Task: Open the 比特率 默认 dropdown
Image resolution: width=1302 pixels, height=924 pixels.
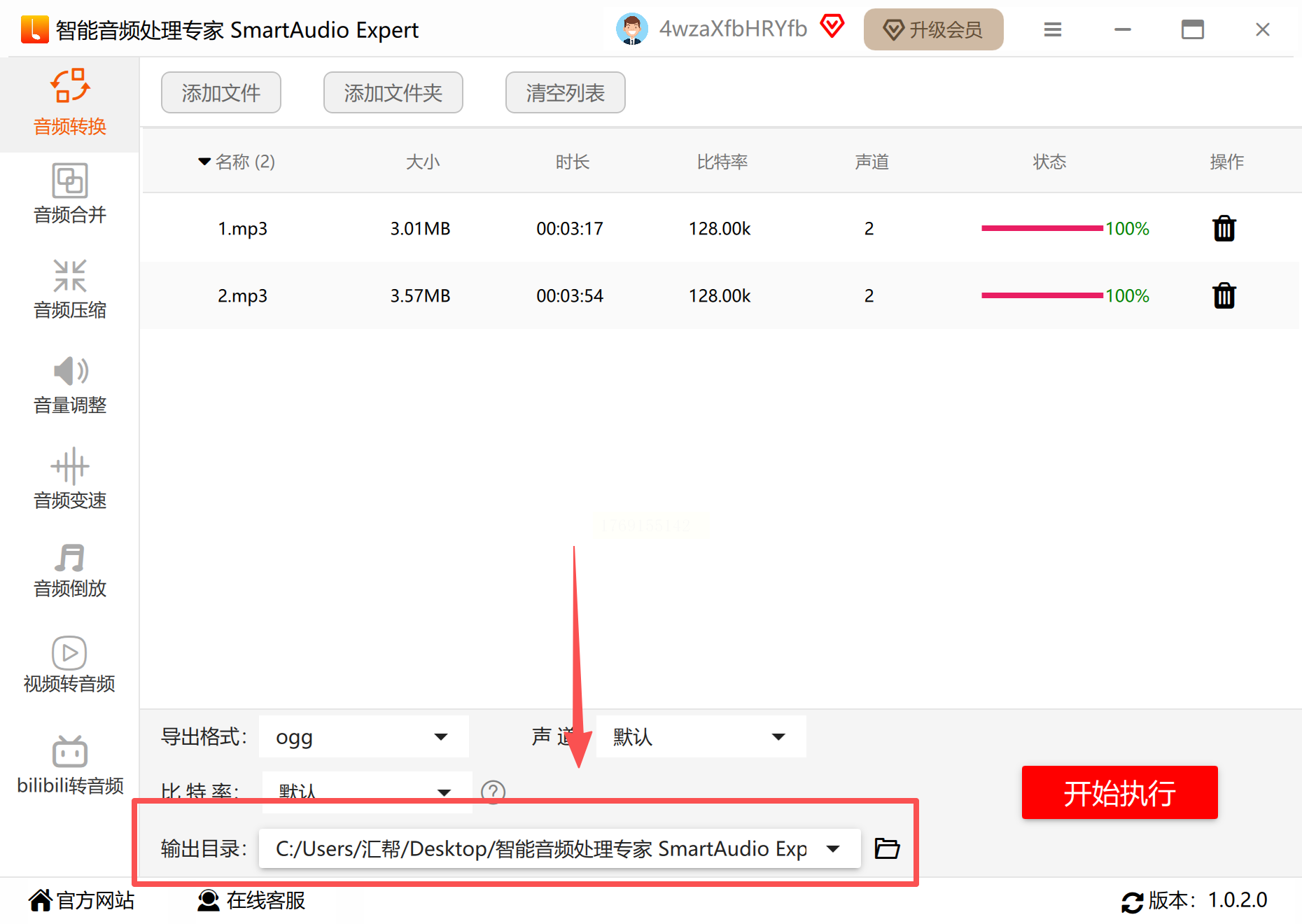Action: (x=367, y=792)
